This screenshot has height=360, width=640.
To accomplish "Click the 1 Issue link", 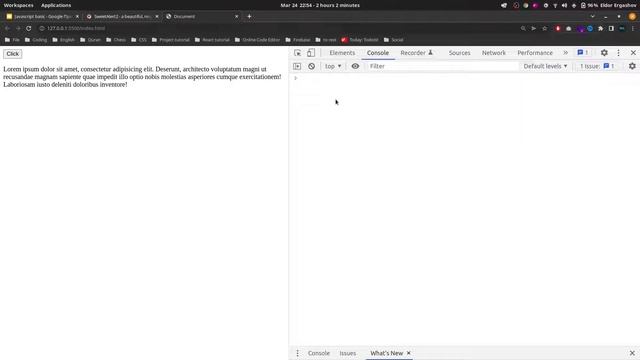I will point(597,66).
